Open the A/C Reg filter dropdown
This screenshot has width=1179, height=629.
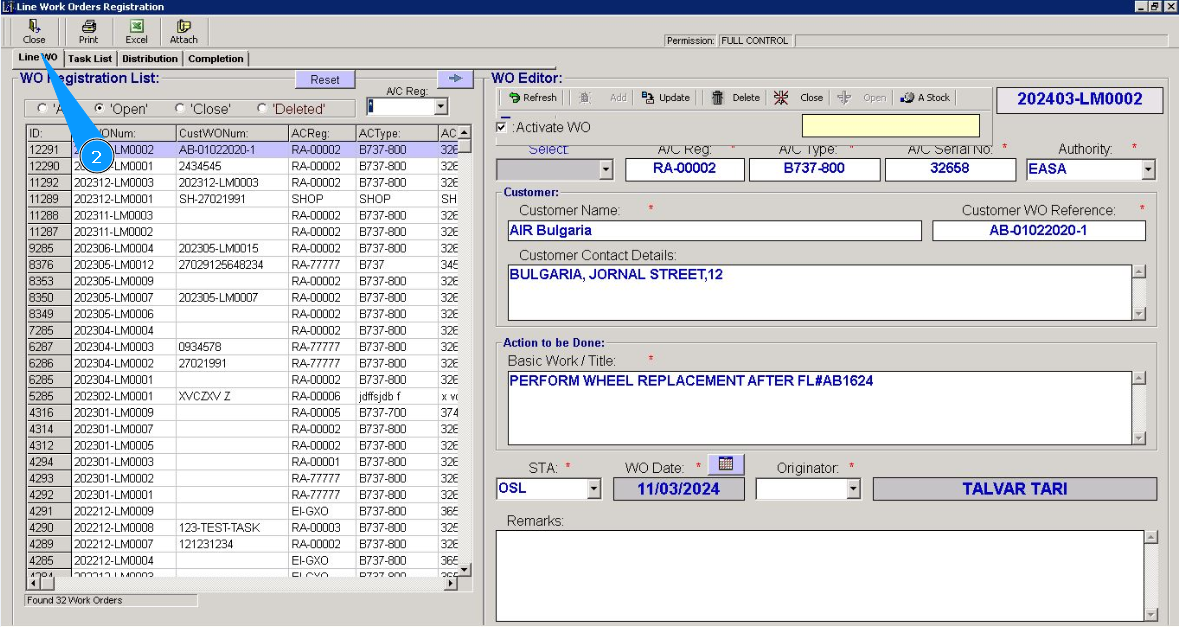441,107
